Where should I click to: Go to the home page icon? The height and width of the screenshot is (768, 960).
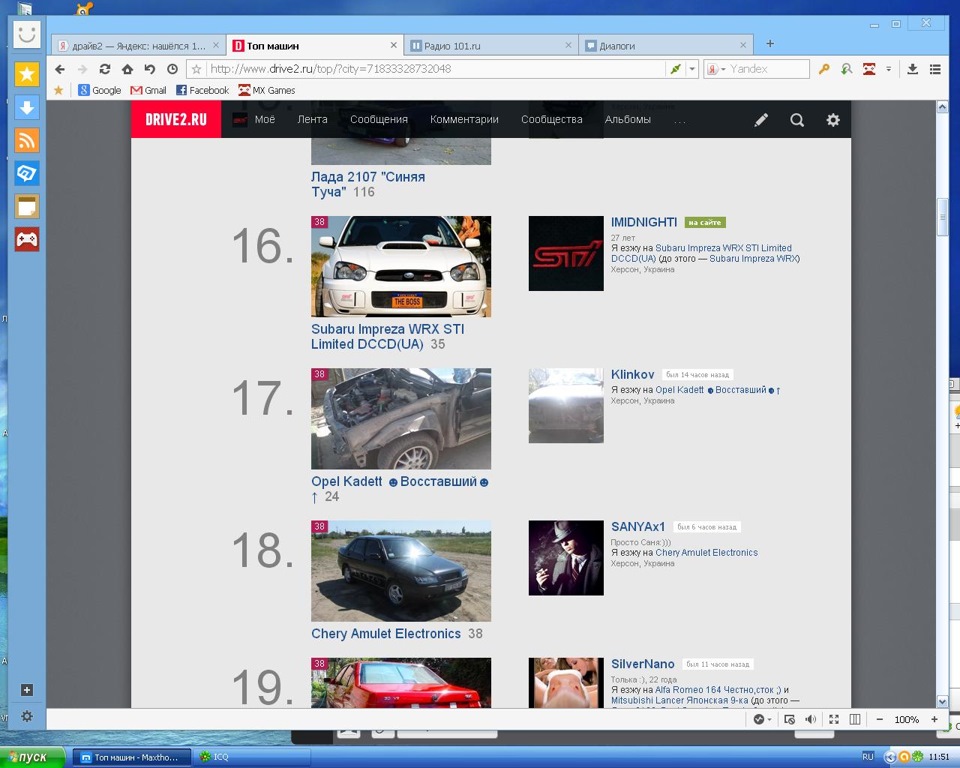127,69
